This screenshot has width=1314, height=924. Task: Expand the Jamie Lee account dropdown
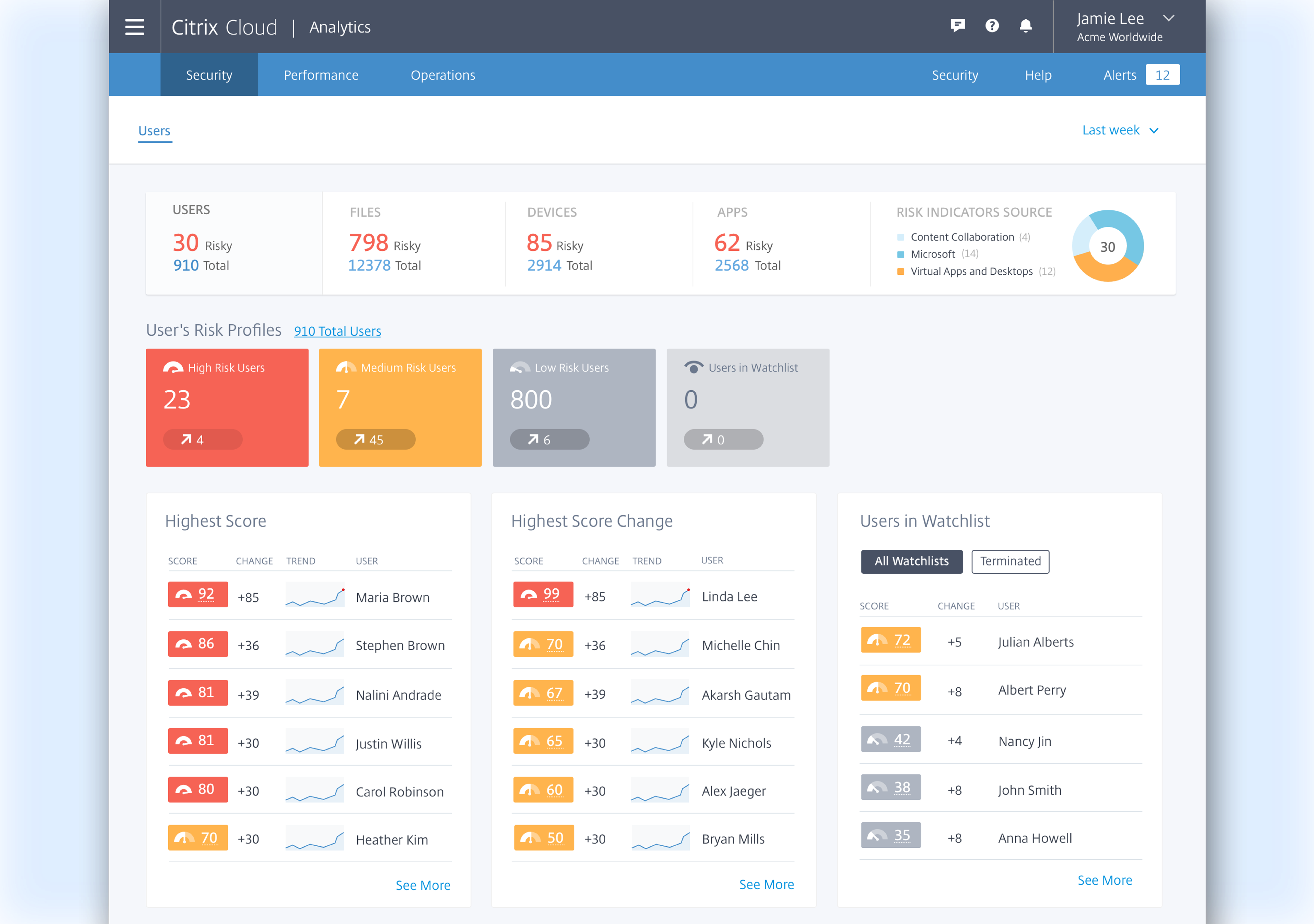tap(1169, 18)
